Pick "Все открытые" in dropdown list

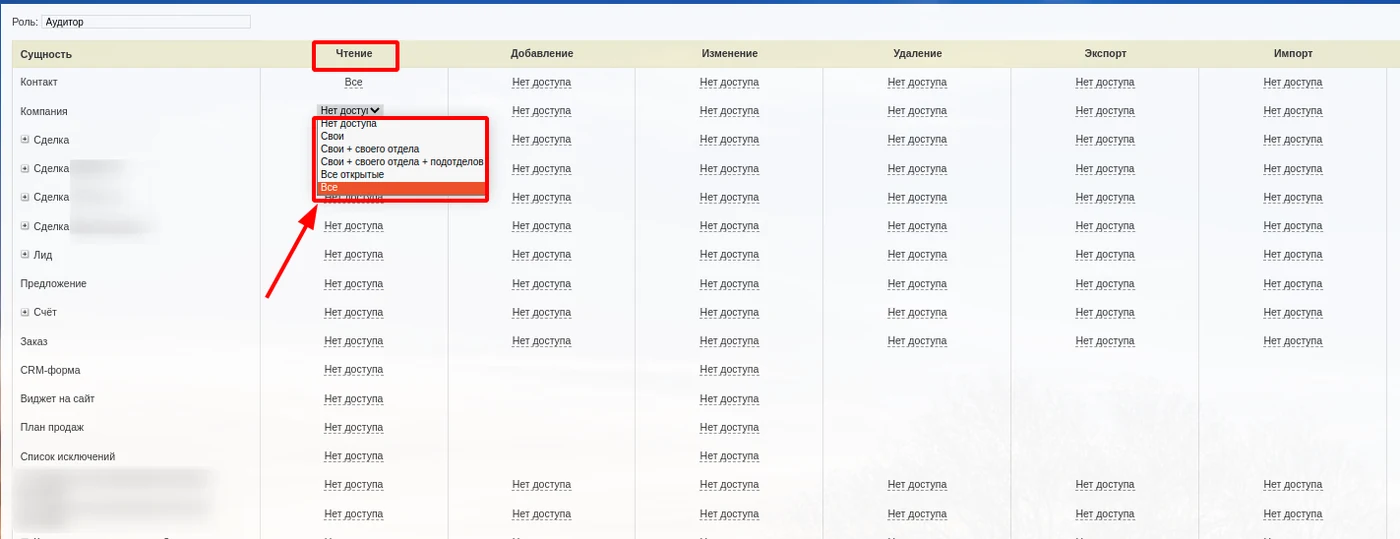coord(401,175)
